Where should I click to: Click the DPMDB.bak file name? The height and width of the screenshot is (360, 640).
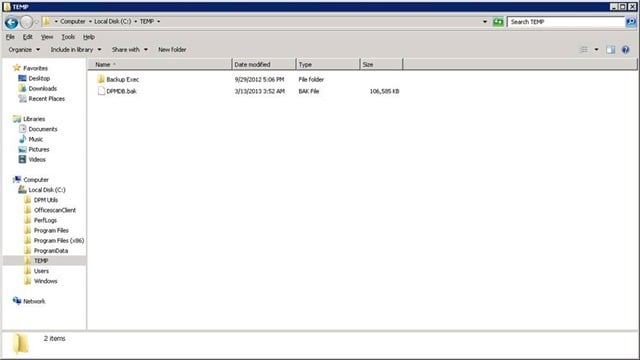[121, 91]
